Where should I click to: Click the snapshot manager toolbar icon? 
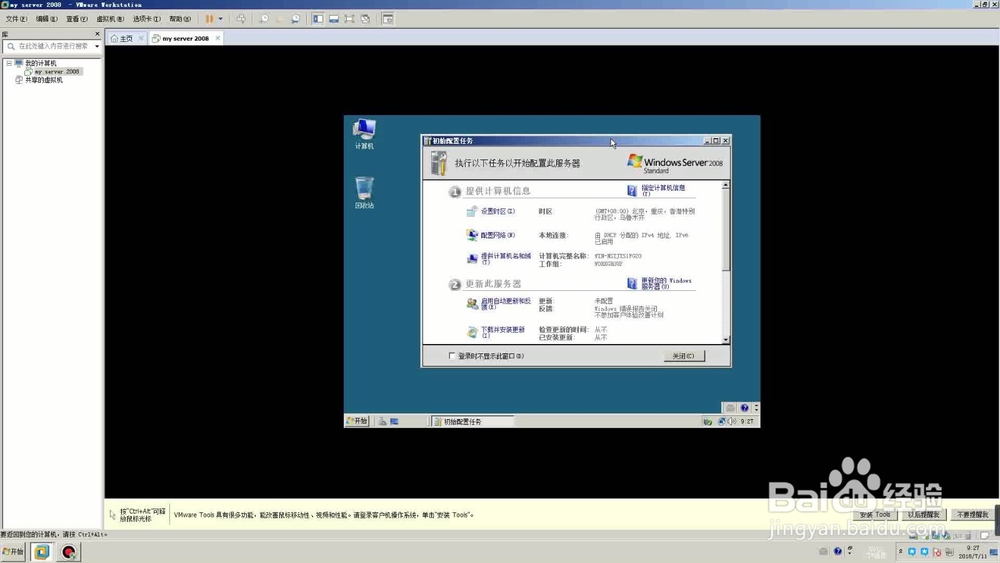point(295,19)
